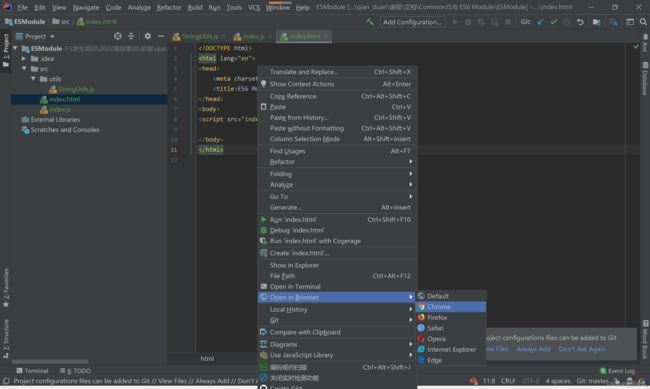Open the Refactor menu in menu bar
The width and height of the screenshot is (650, 389).
tap(169, 7)
